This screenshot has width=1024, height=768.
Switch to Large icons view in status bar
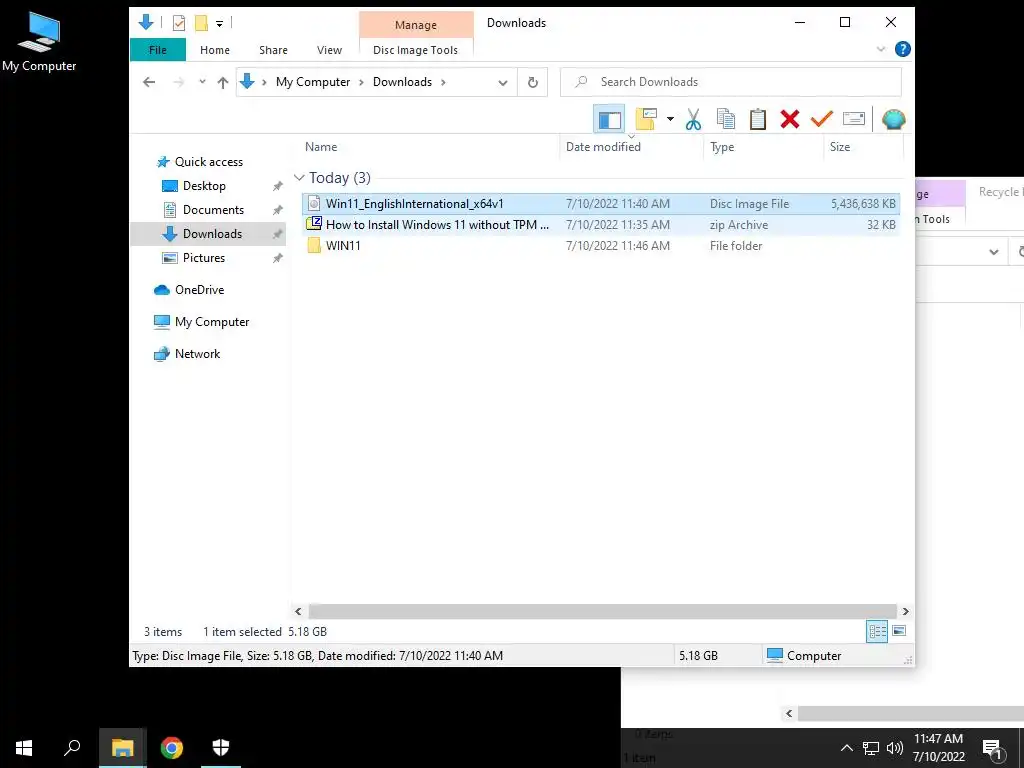(899, 631)
